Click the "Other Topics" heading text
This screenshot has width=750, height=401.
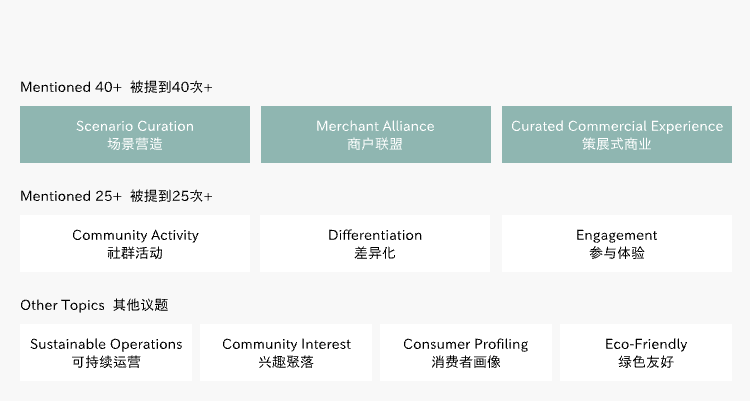click(62, 305)
